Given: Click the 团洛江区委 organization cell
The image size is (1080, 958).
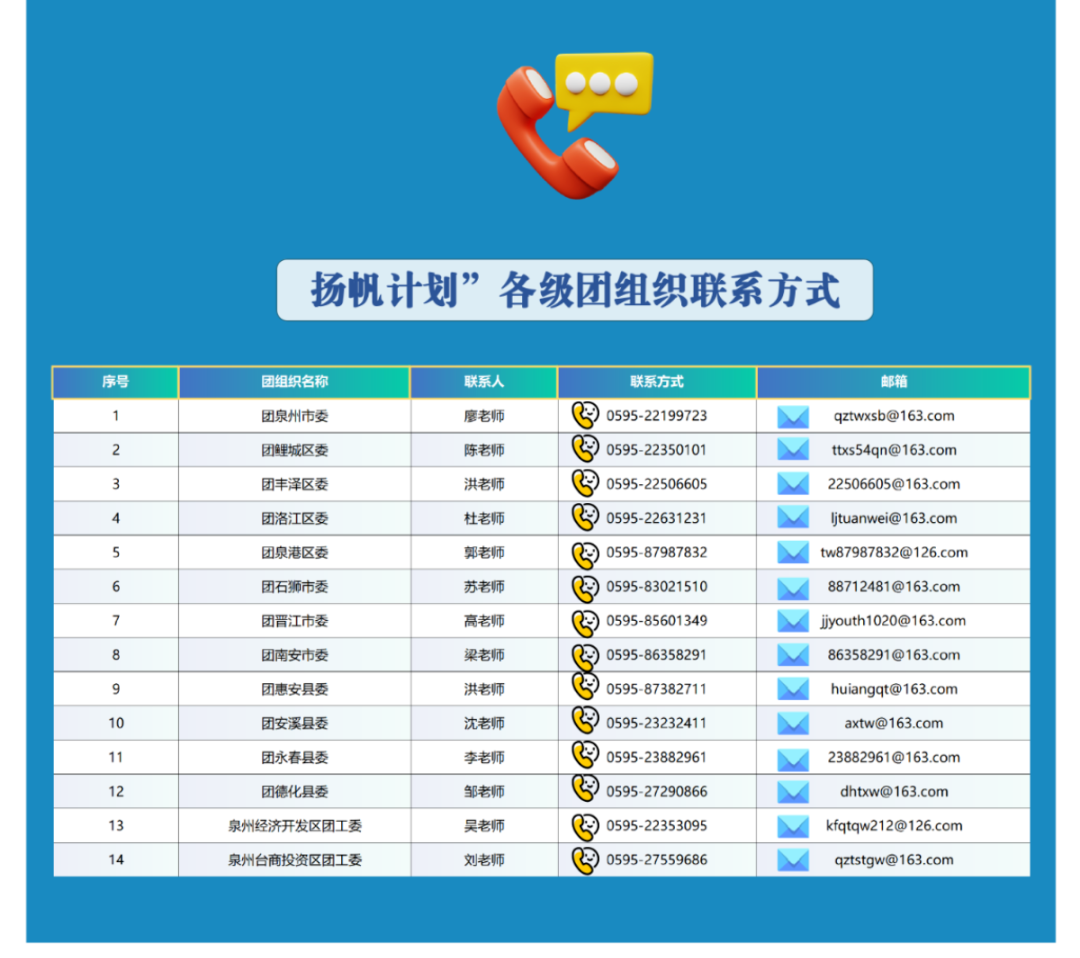Looking at the screenshot, I should 295,519.
